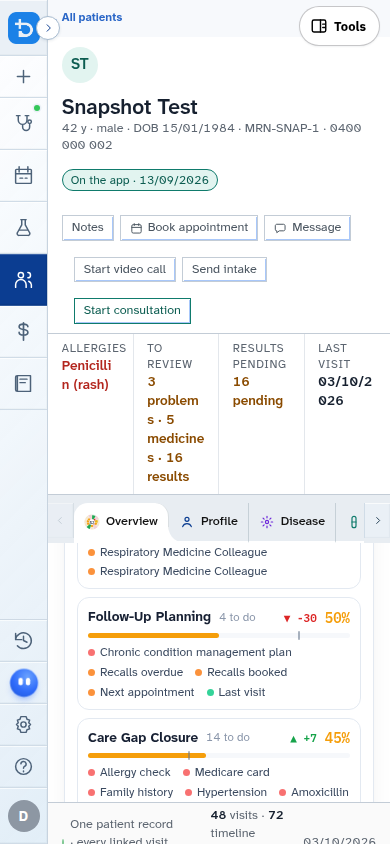The width and height of the screenshot is (390, 844).
Task: Switch to the Profile tab
Action: click(x=209, y=522)
